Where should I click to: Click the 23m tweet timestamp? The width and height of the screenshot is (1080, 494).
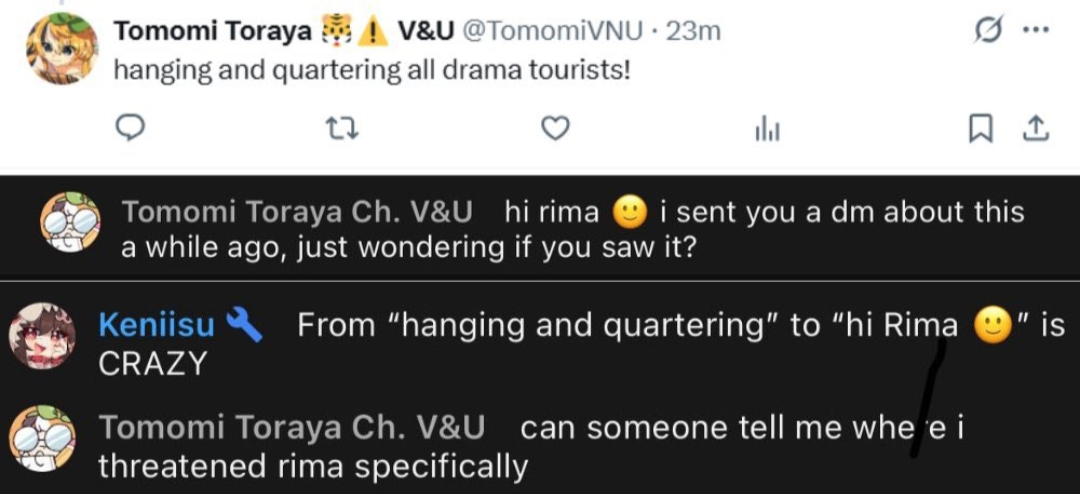[693, 31]
